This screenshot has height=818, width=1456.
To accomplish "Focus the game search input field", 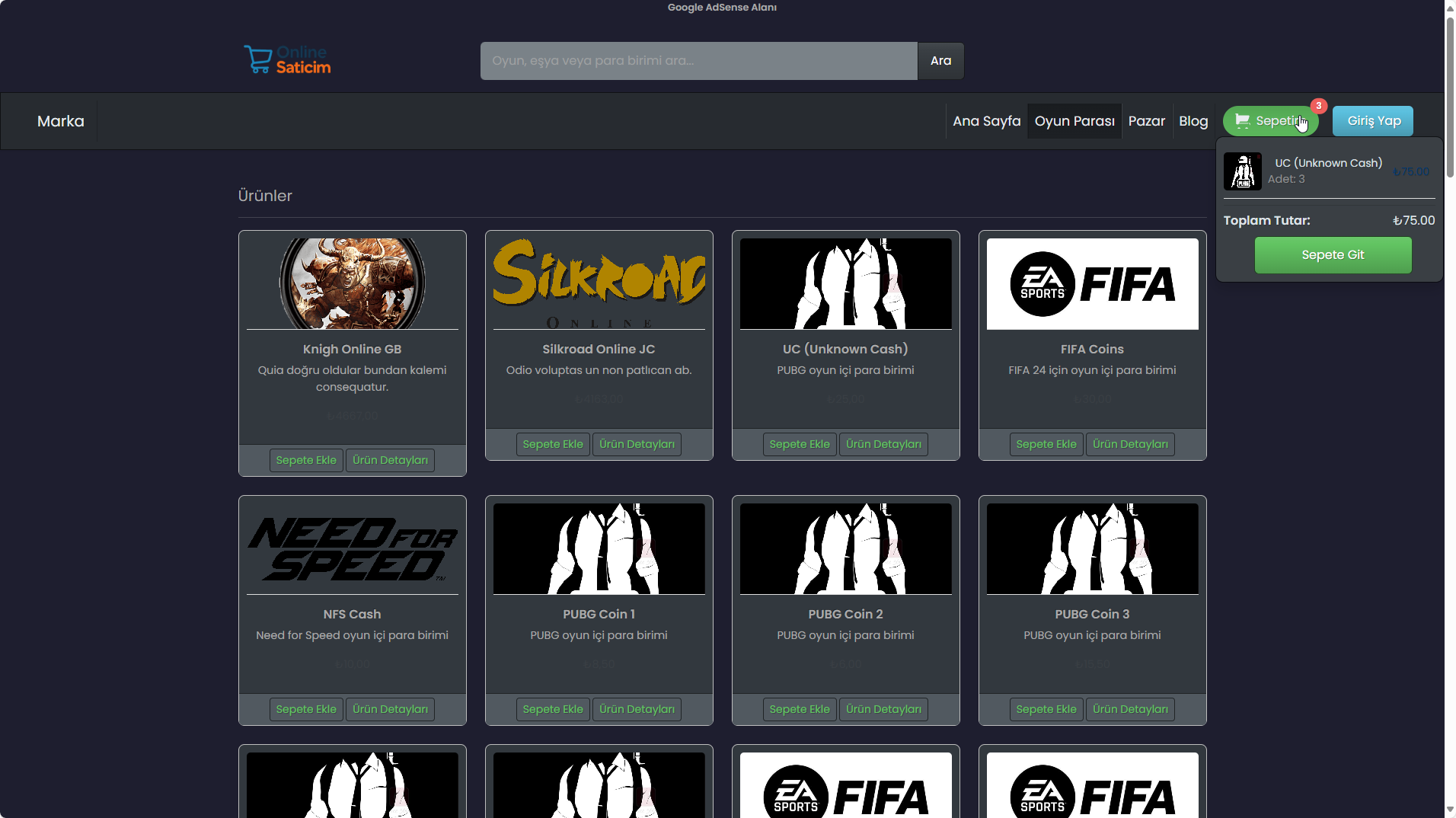I will pos(698,61).
